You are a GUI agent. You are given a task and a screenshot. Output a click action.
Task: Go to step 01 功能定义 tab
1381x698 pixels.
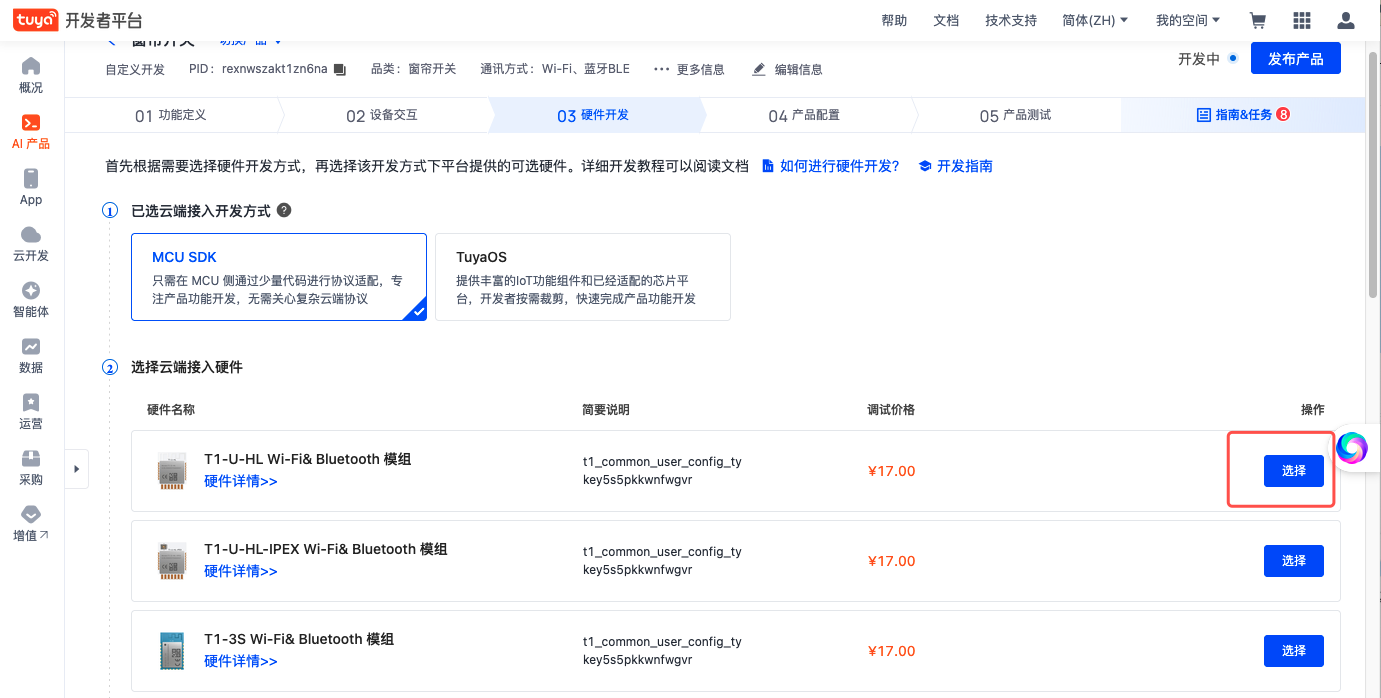(170, 115)
